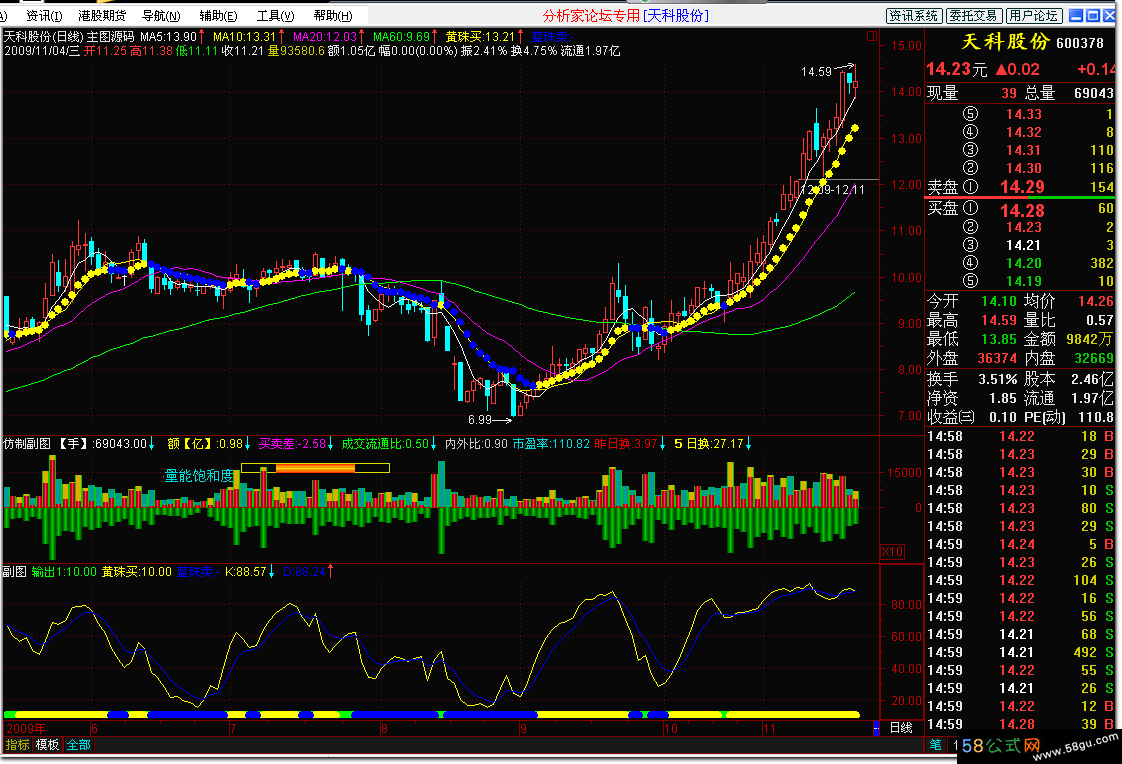Click month 8 on the time axis
The image size is (1122, 764).
coord(384,728)
